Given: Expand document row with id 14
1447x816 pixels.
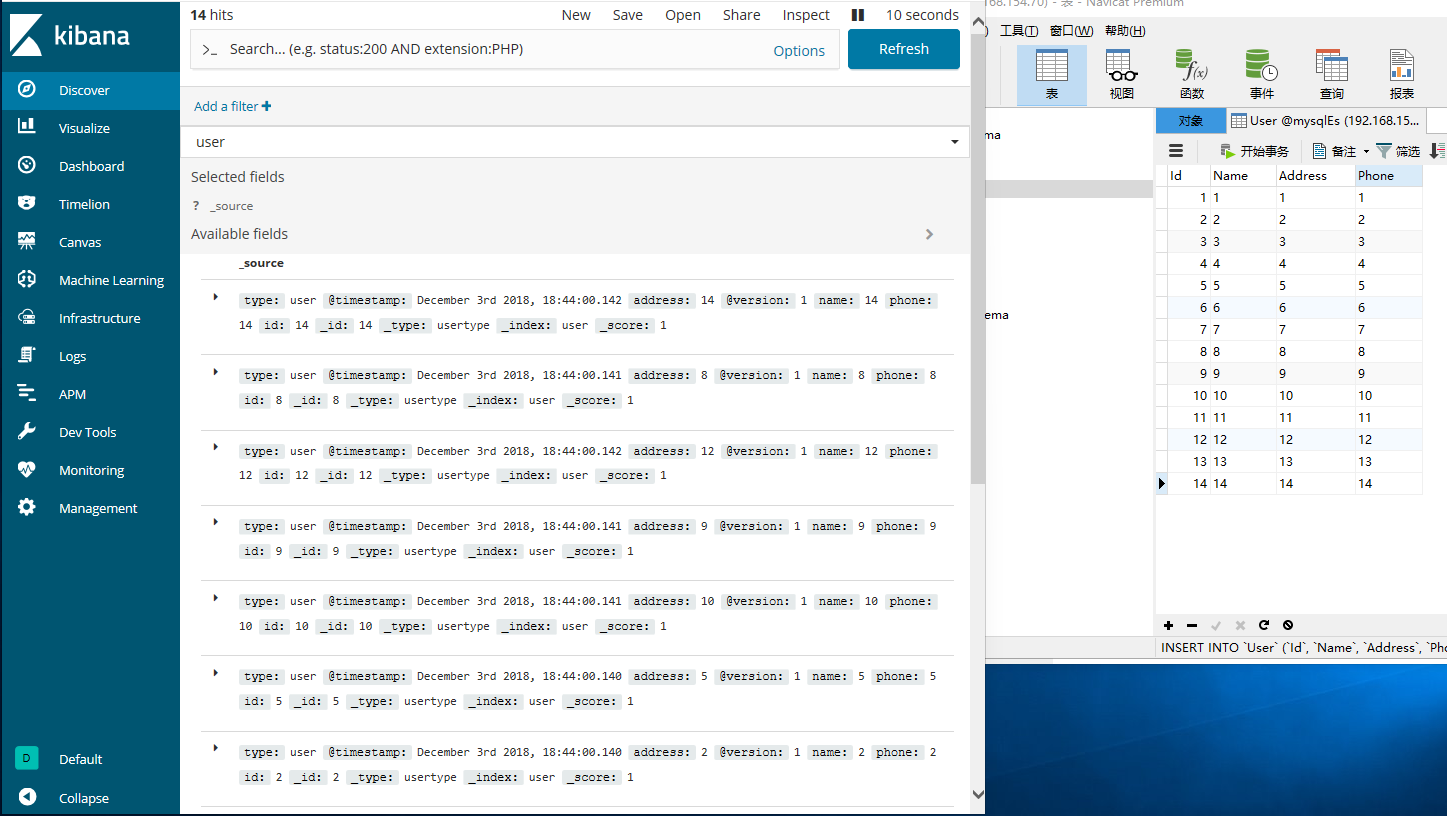Looking at the screenshot, I should (216, 297).
